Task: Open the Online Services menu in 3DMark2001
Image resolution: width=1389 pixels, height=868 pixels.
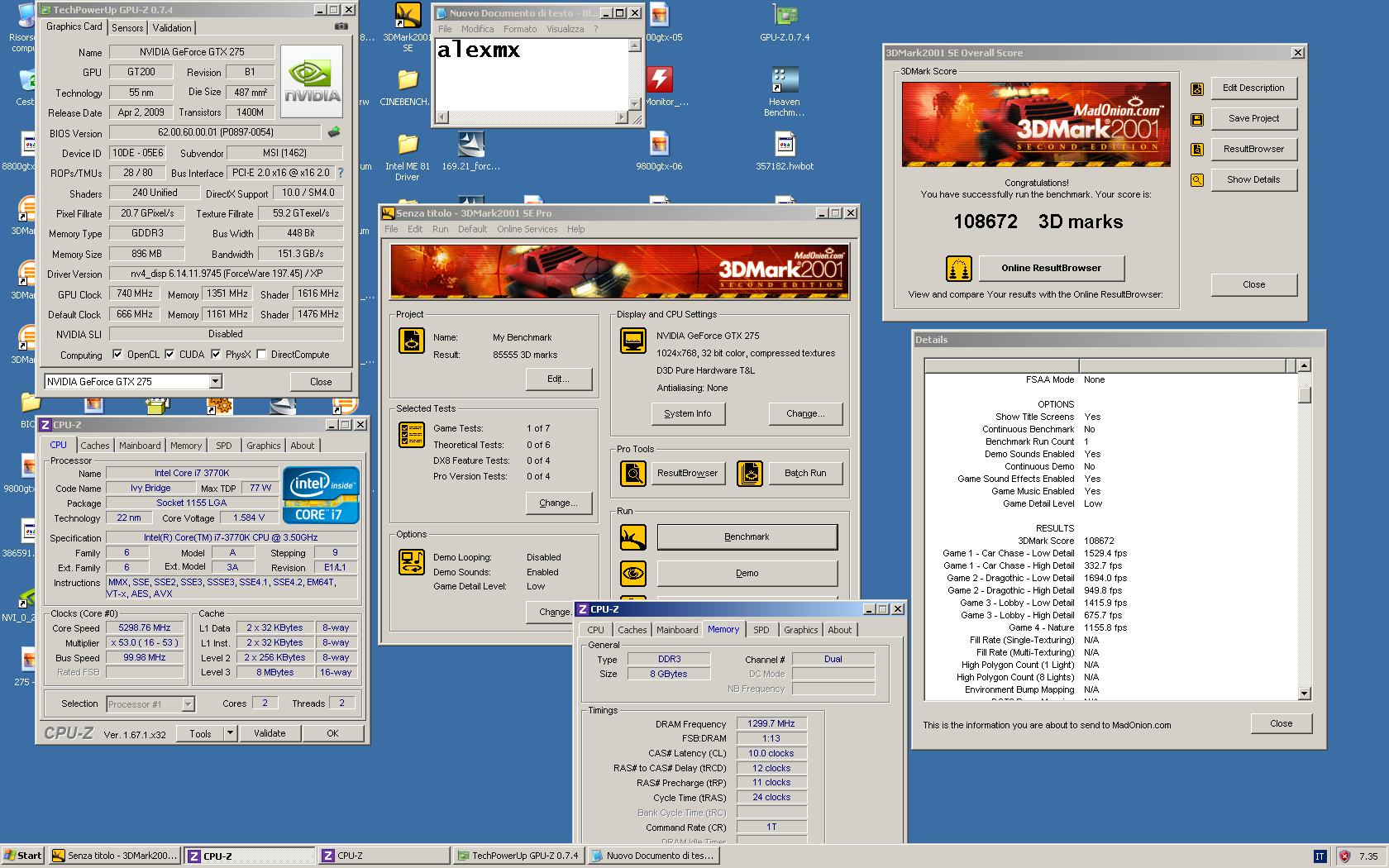Action: pos(527,229)
